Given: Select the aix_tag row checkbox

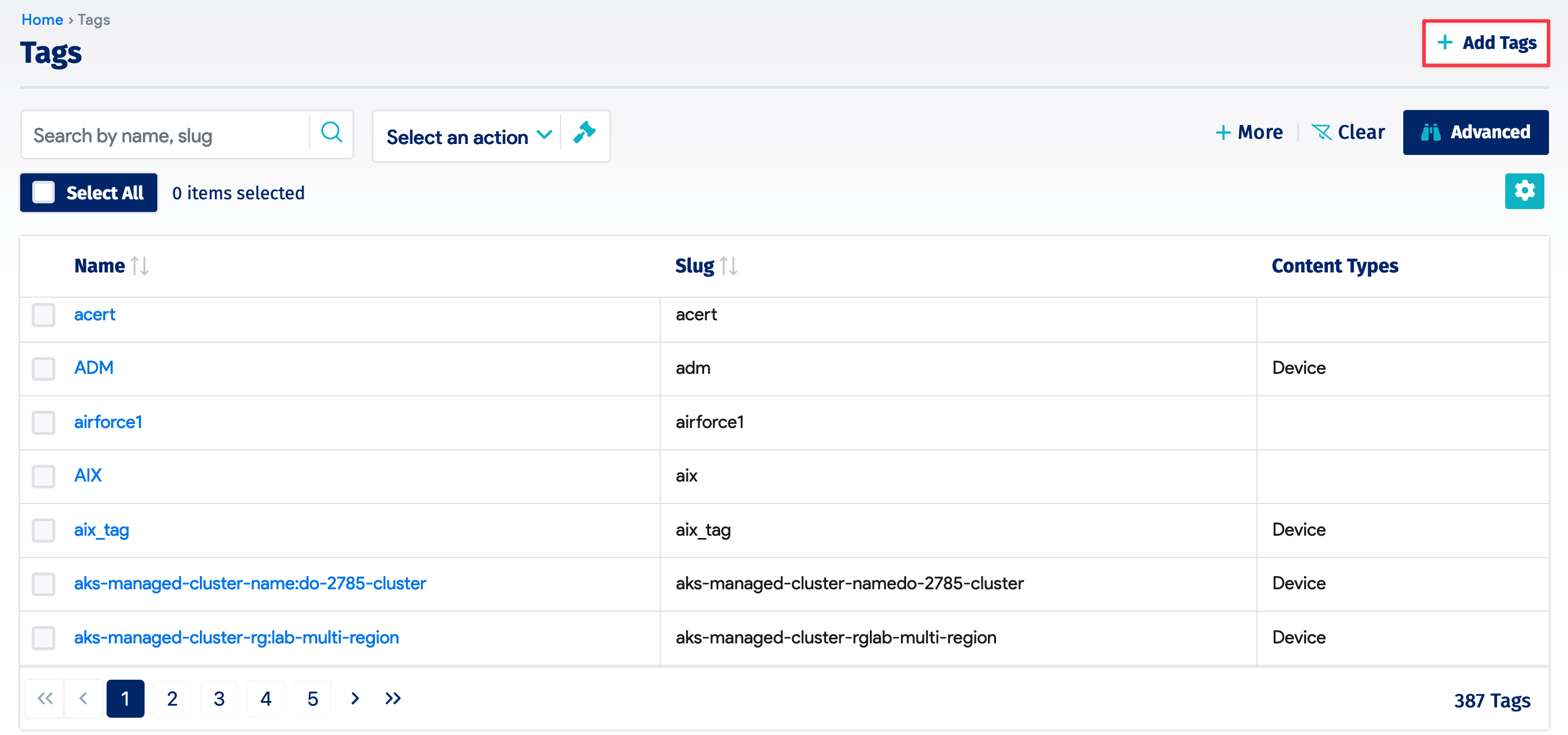Looking at the screenshot, I should [44, 530].
